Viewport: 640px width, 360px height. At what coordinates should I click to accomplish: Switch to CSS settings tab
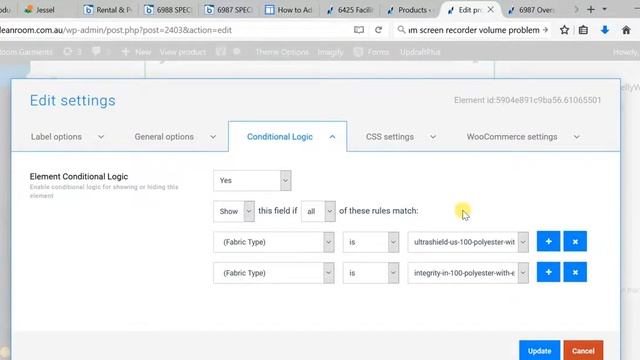pyautogui.click(x=400, y=137)
